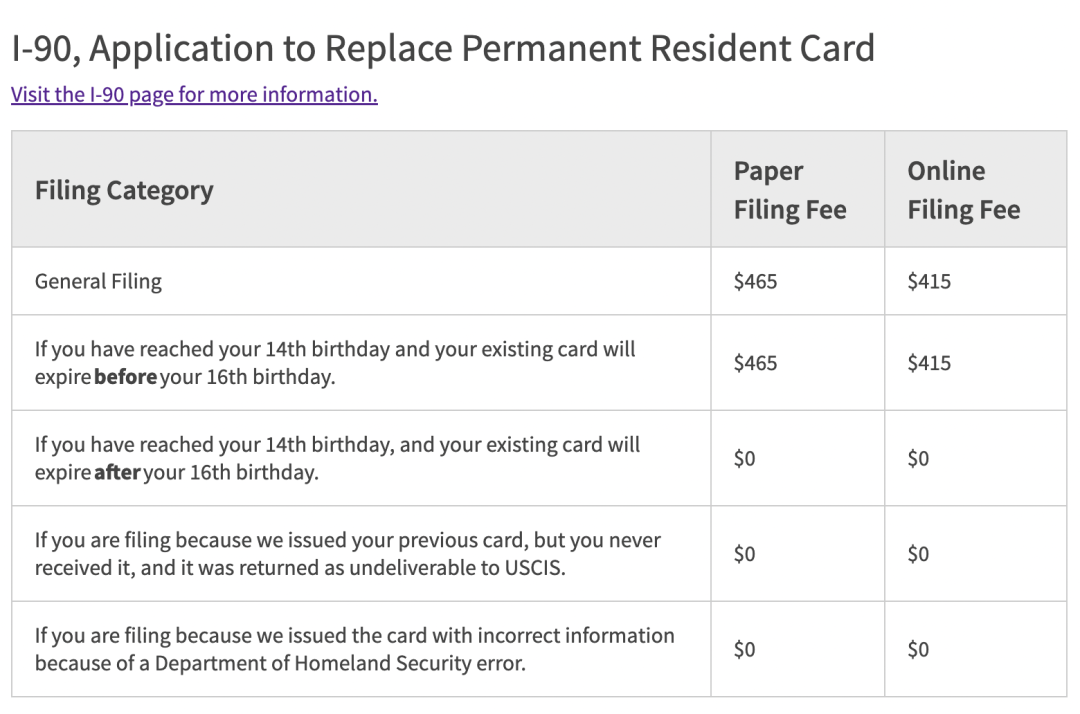Click the $465 paper fee for General Filing
This screenshot has height=714, width=1080.
point(755,281)
